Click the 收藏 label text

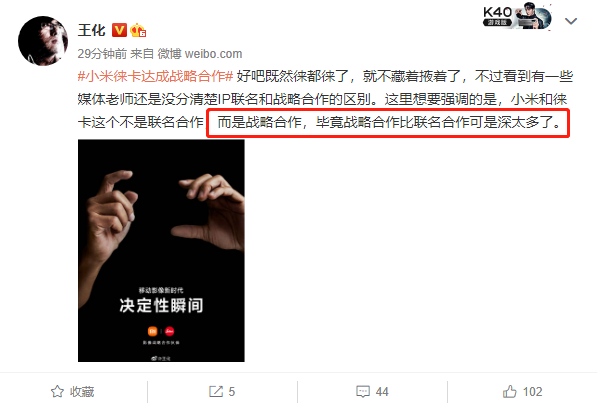(x=82, y=392)
